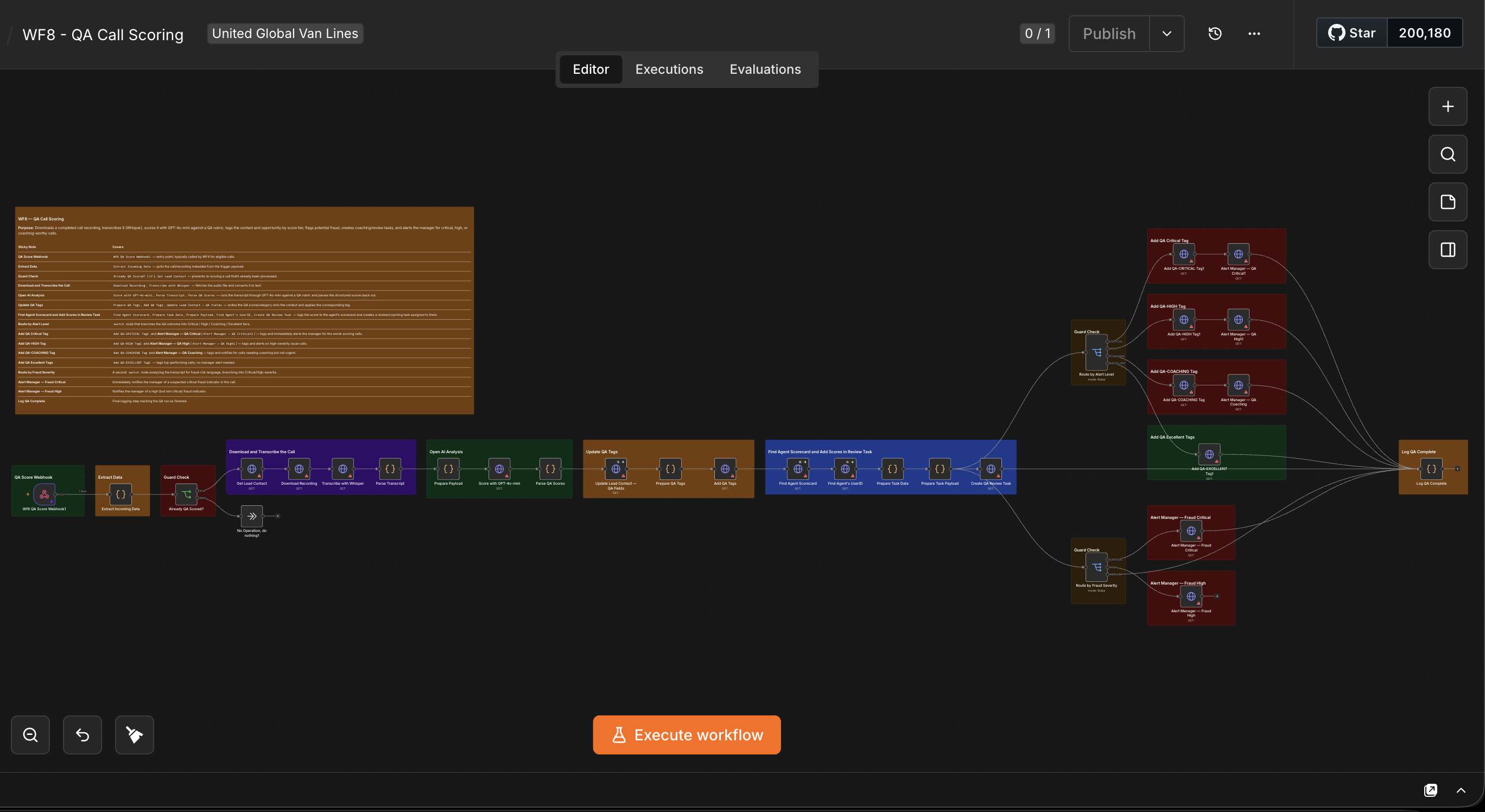Click the 0 / 1 counter badge
Screen dimensions: 1485x812
click(1037, 34)
